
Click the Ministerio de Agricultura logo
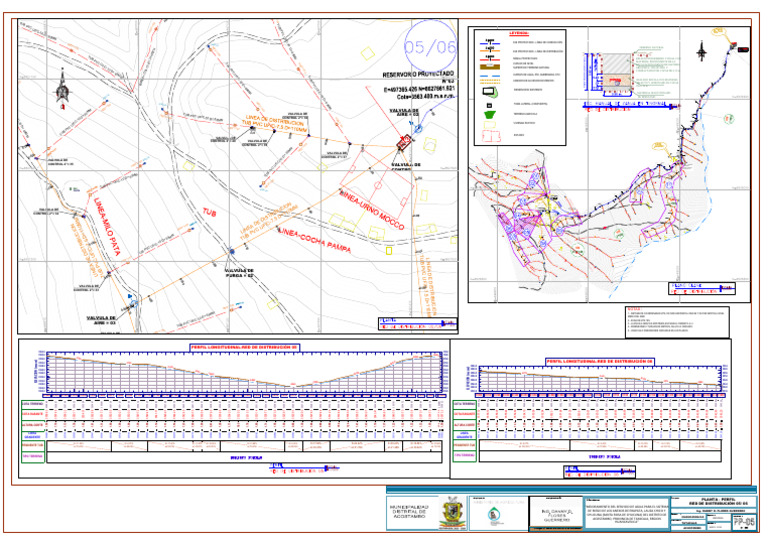494,515
